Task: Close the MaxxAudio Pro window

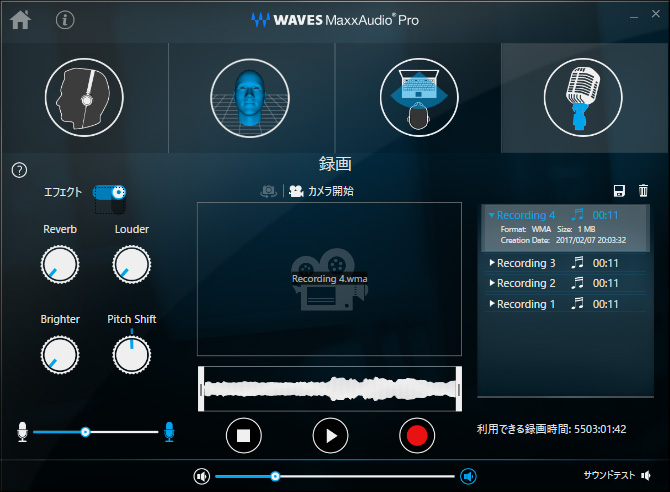Action: [656, 14]
